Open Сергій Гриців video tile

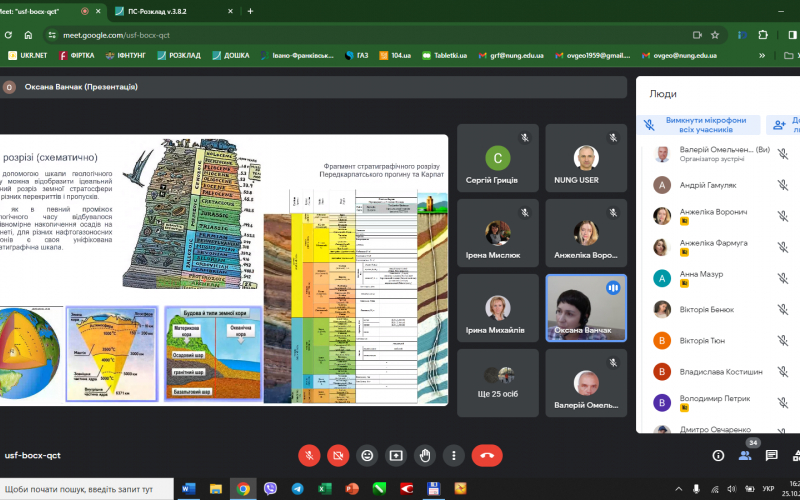[497, 158]
